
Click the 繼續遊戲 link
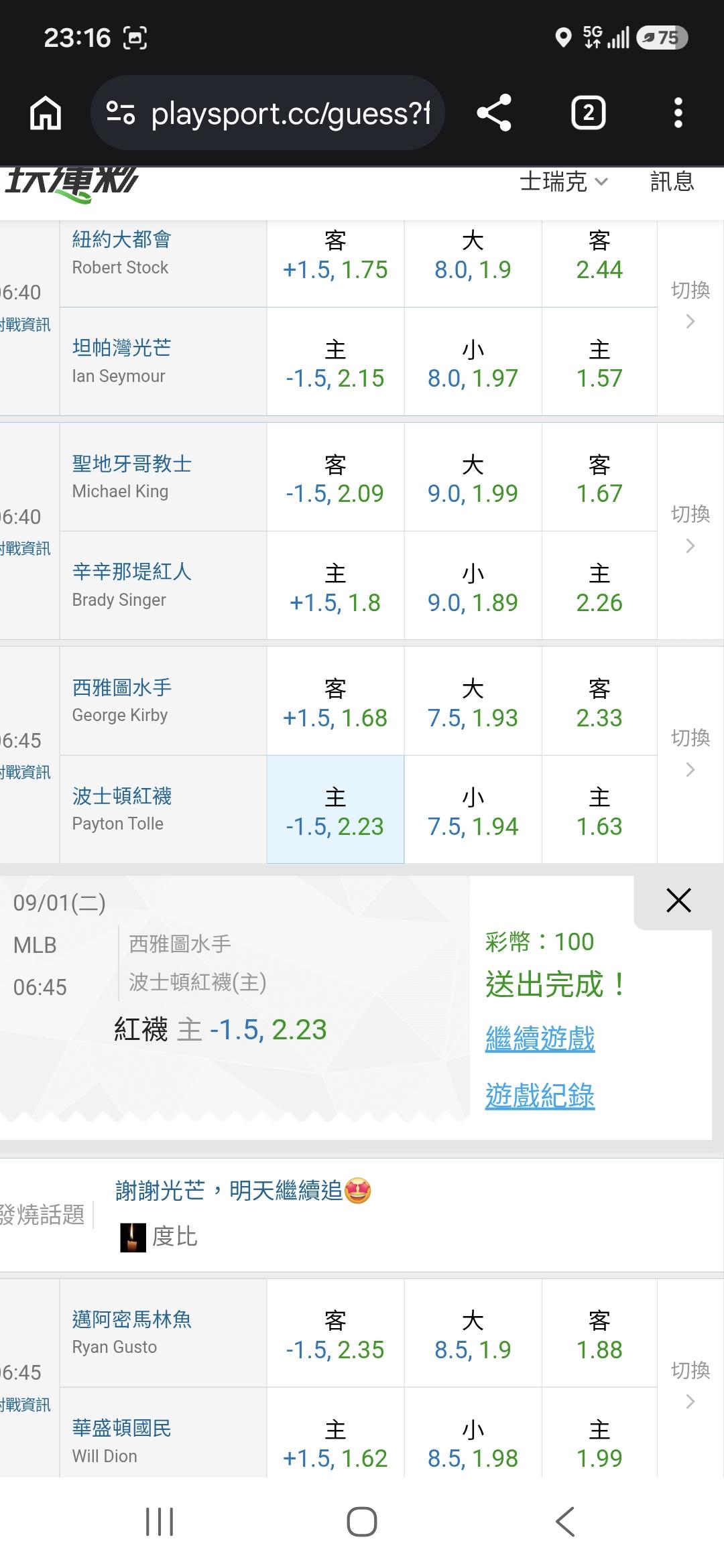point(540,1039)
